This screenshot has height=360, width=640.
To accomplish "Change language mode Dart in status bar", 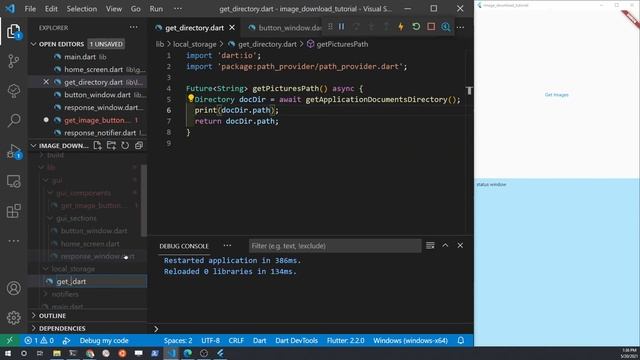I will pos(259,340).
